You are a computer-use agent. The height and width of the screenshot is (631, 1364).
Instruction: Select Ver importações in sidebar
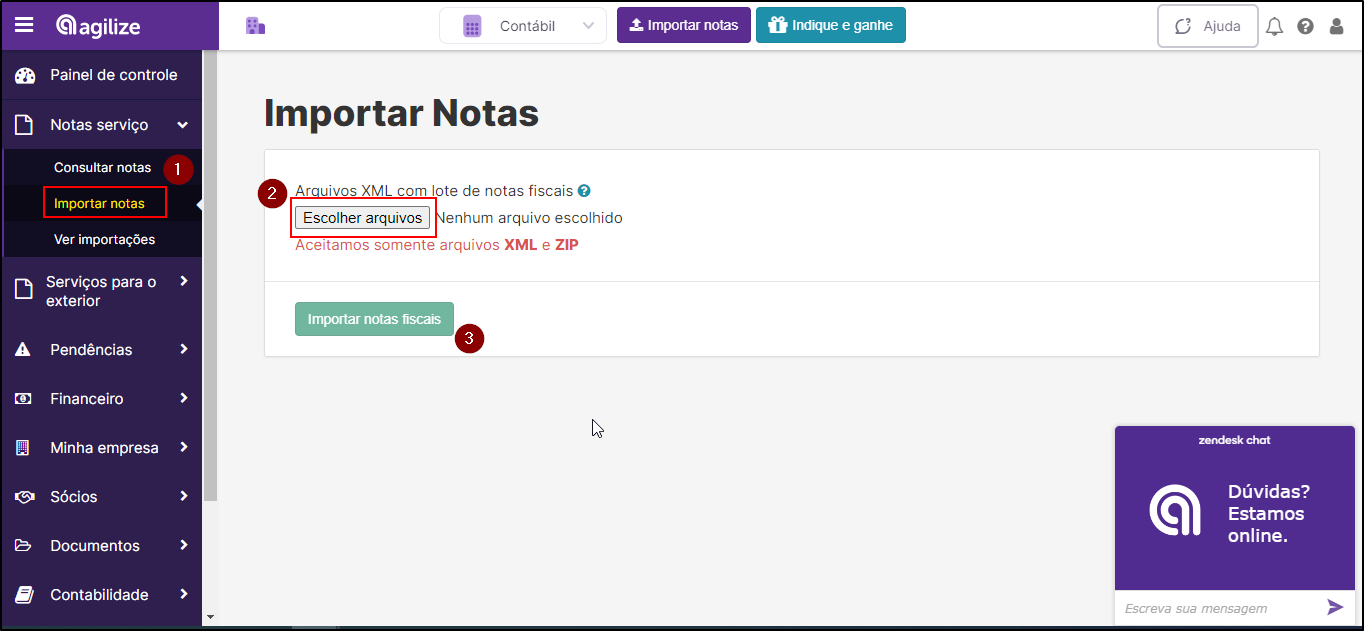(104, 239)
